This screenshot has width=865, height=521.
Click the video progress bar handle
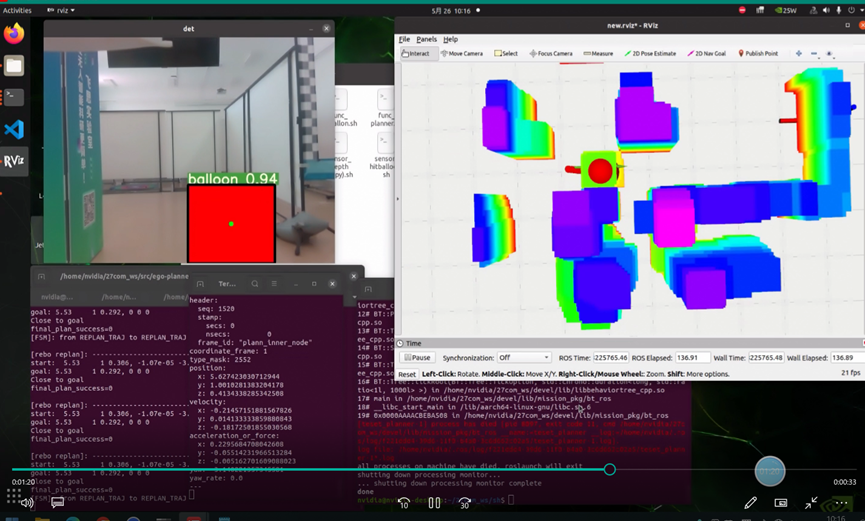coord(609,469)
